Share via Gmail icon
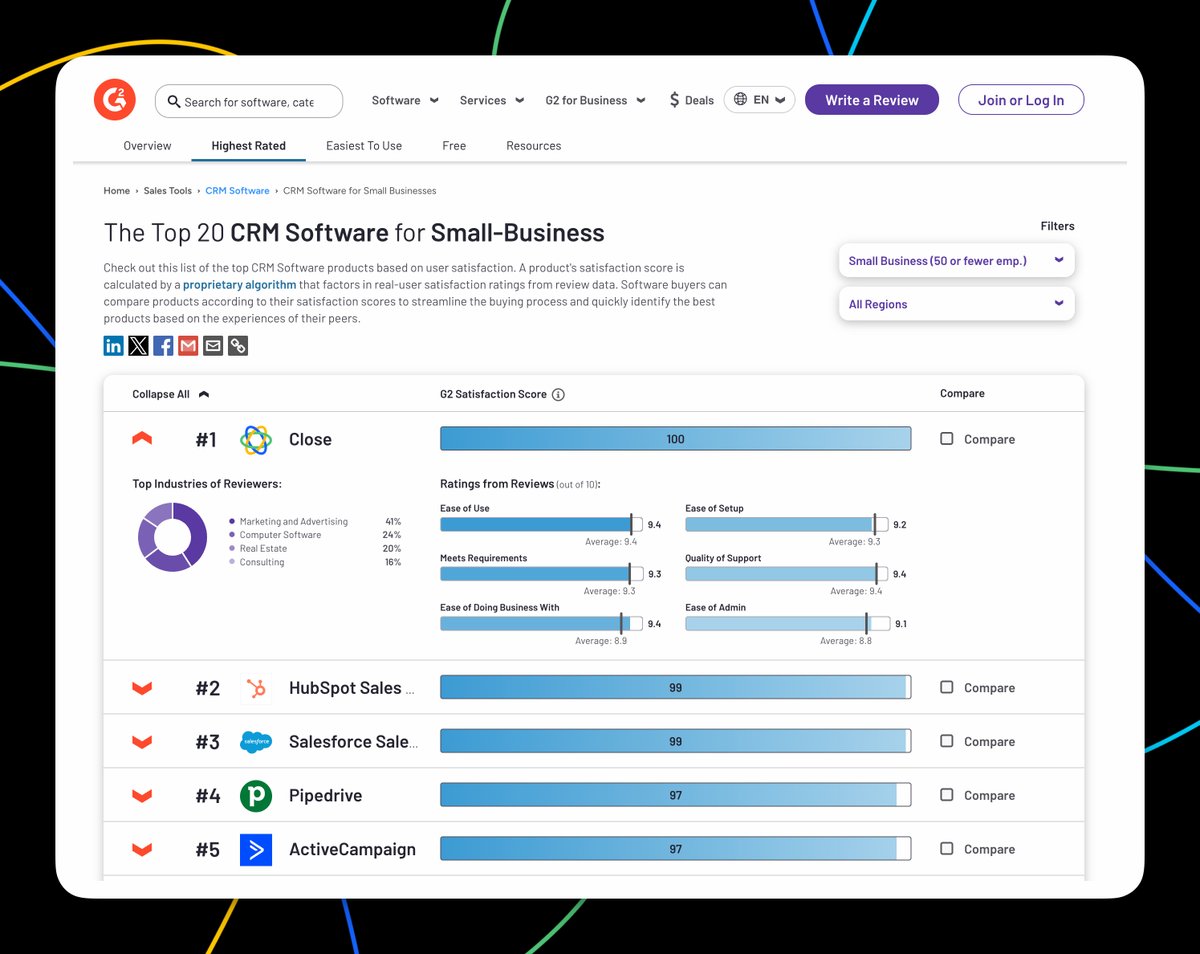1200x954 pixels. click(188, 346)
